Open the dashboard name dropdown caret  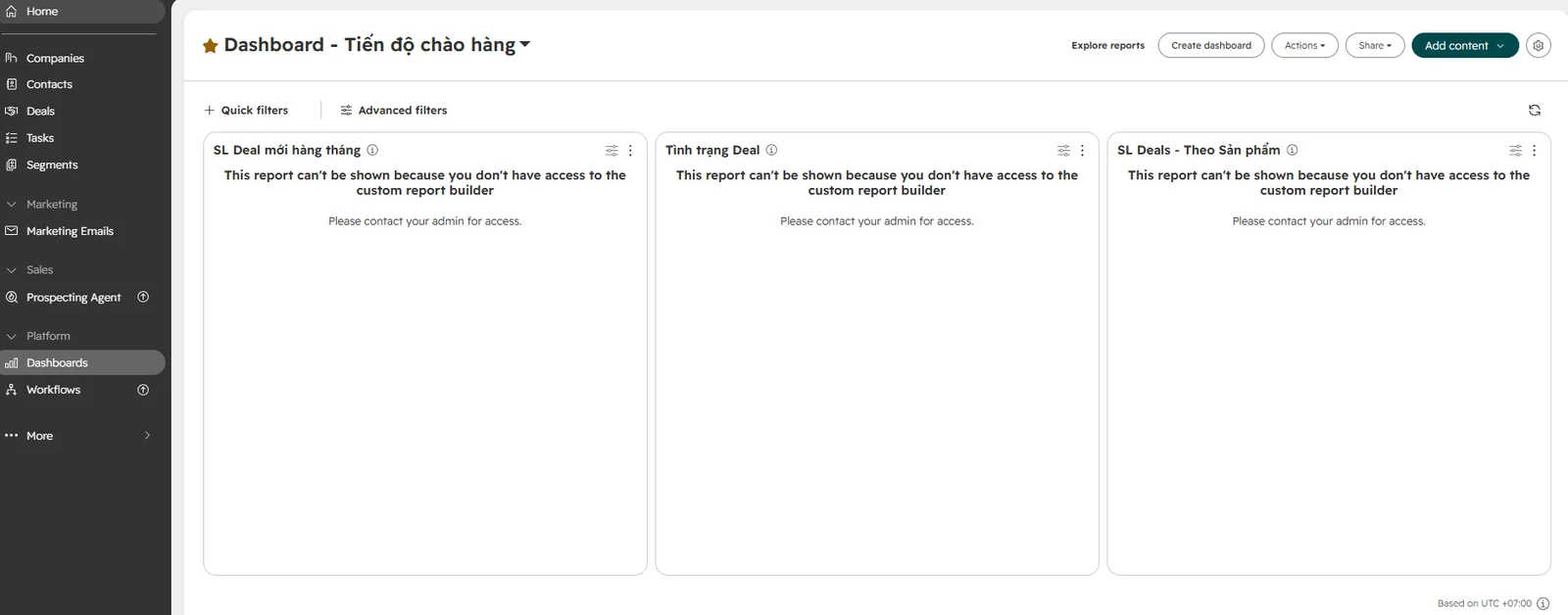(x=525, y=44)
